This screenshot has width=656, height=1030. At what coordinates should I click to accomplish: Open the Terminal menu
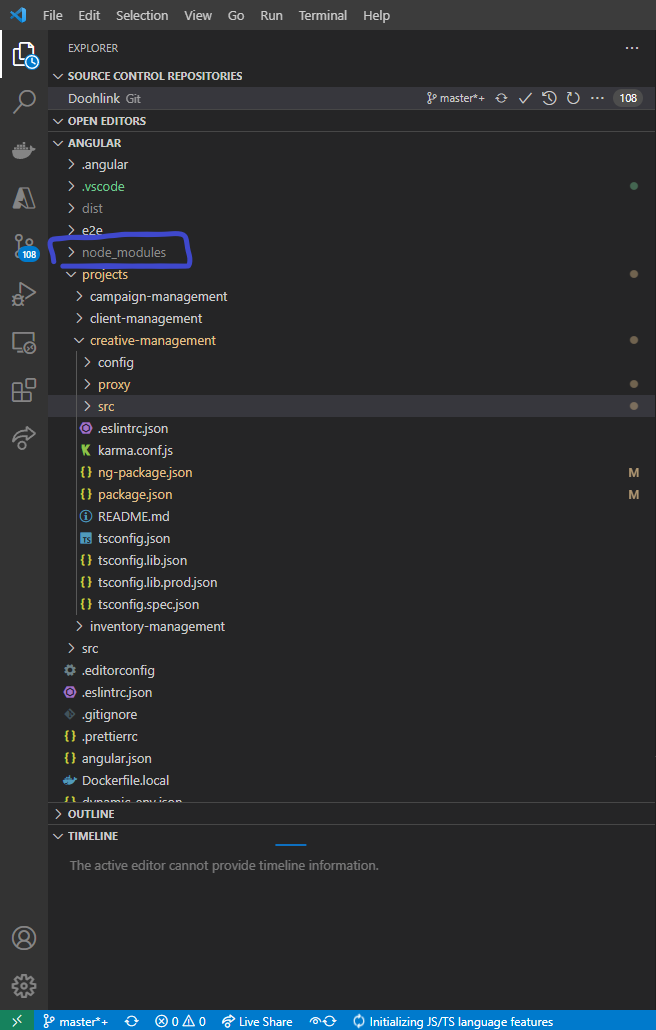pyautogui.click(x=323, y=16)
